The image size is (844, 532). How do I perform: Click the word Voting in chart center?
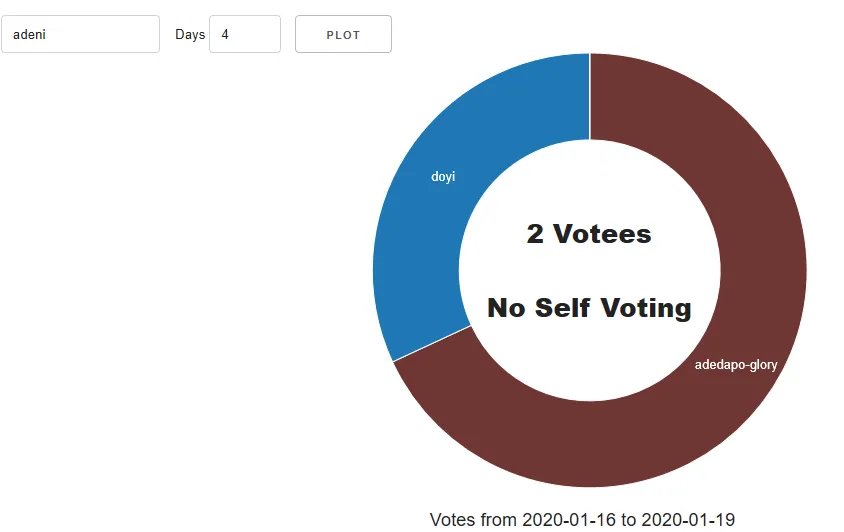(x=646, y=309)
